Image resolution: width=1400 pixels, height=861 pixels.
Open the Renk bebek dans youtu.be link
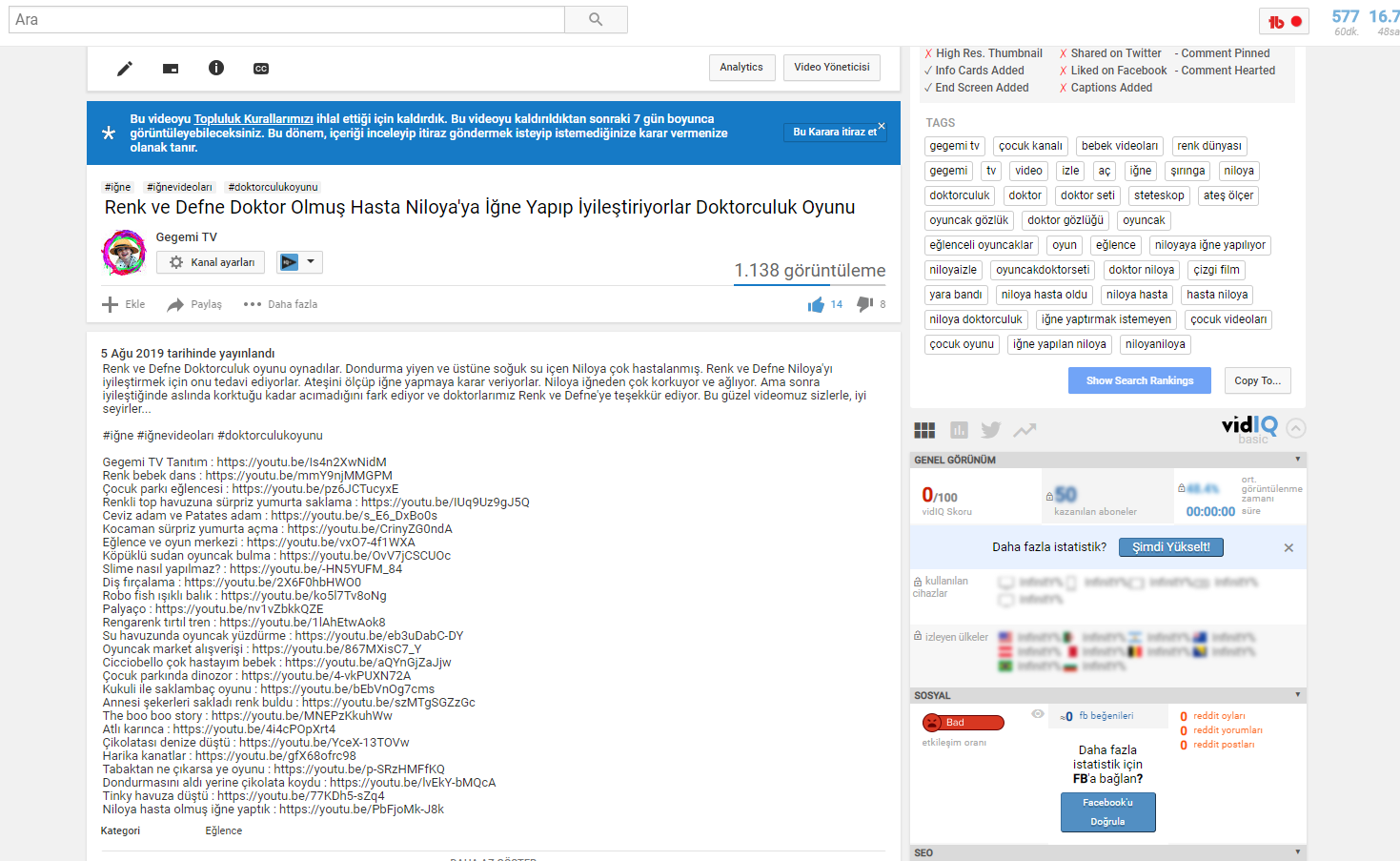(x=299, y=476)
